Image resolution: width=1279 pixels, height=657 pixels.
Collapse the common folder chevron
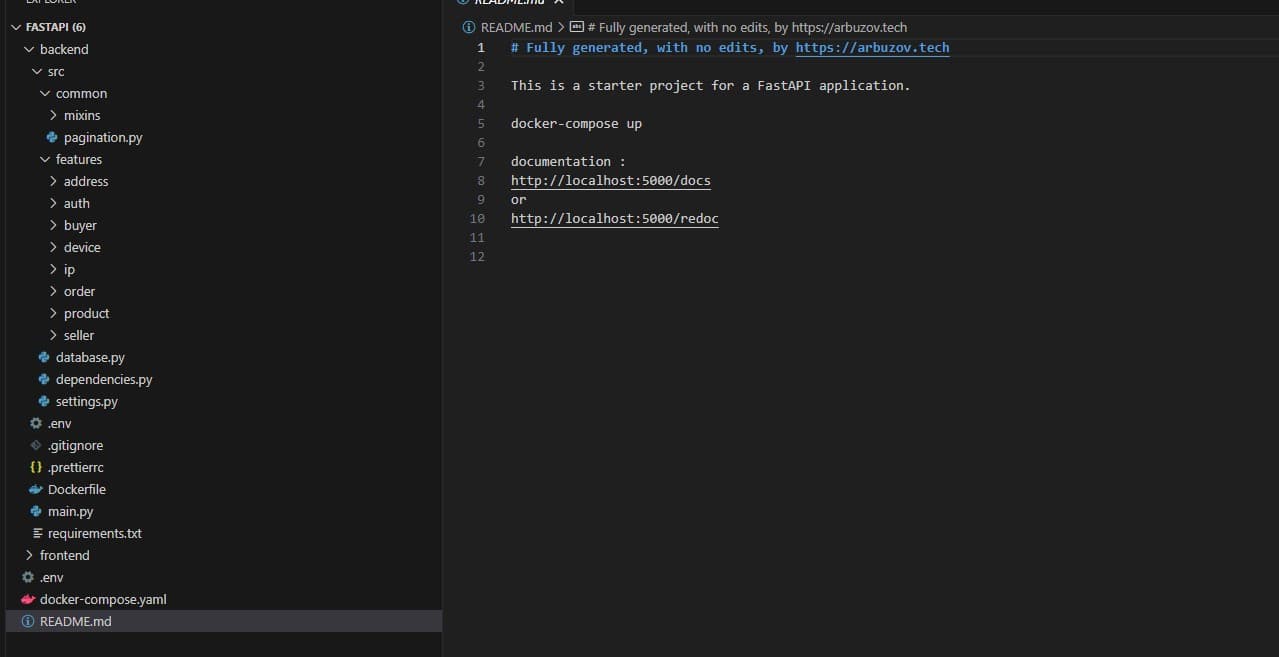point(45,93)
